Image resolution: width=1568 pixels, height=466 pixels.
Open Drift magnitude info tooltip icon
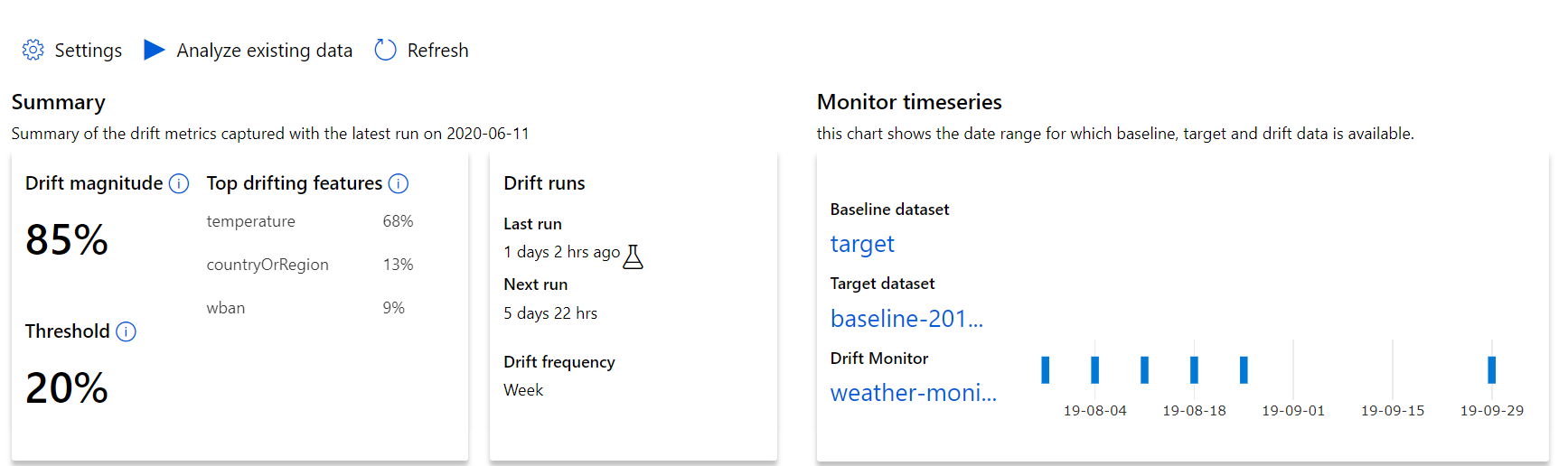[x=179, y=184]
